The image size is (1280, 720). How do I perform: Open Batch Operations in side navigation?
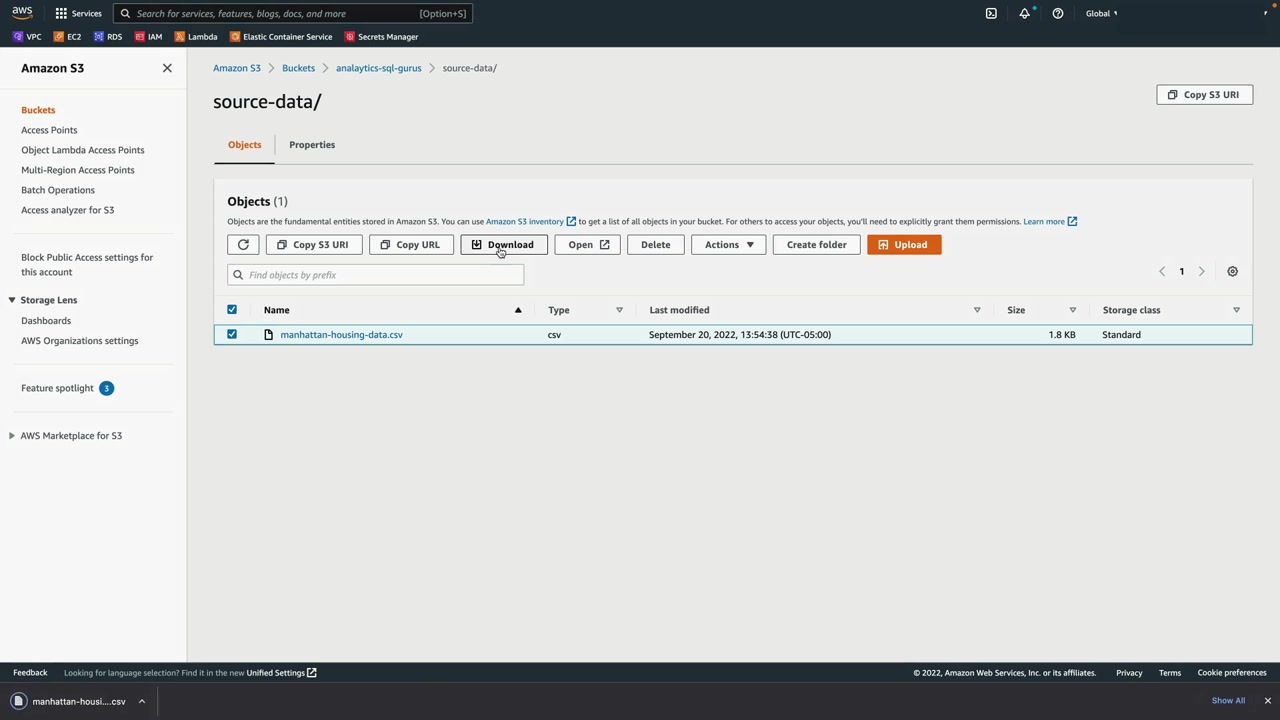click(58, 190)
